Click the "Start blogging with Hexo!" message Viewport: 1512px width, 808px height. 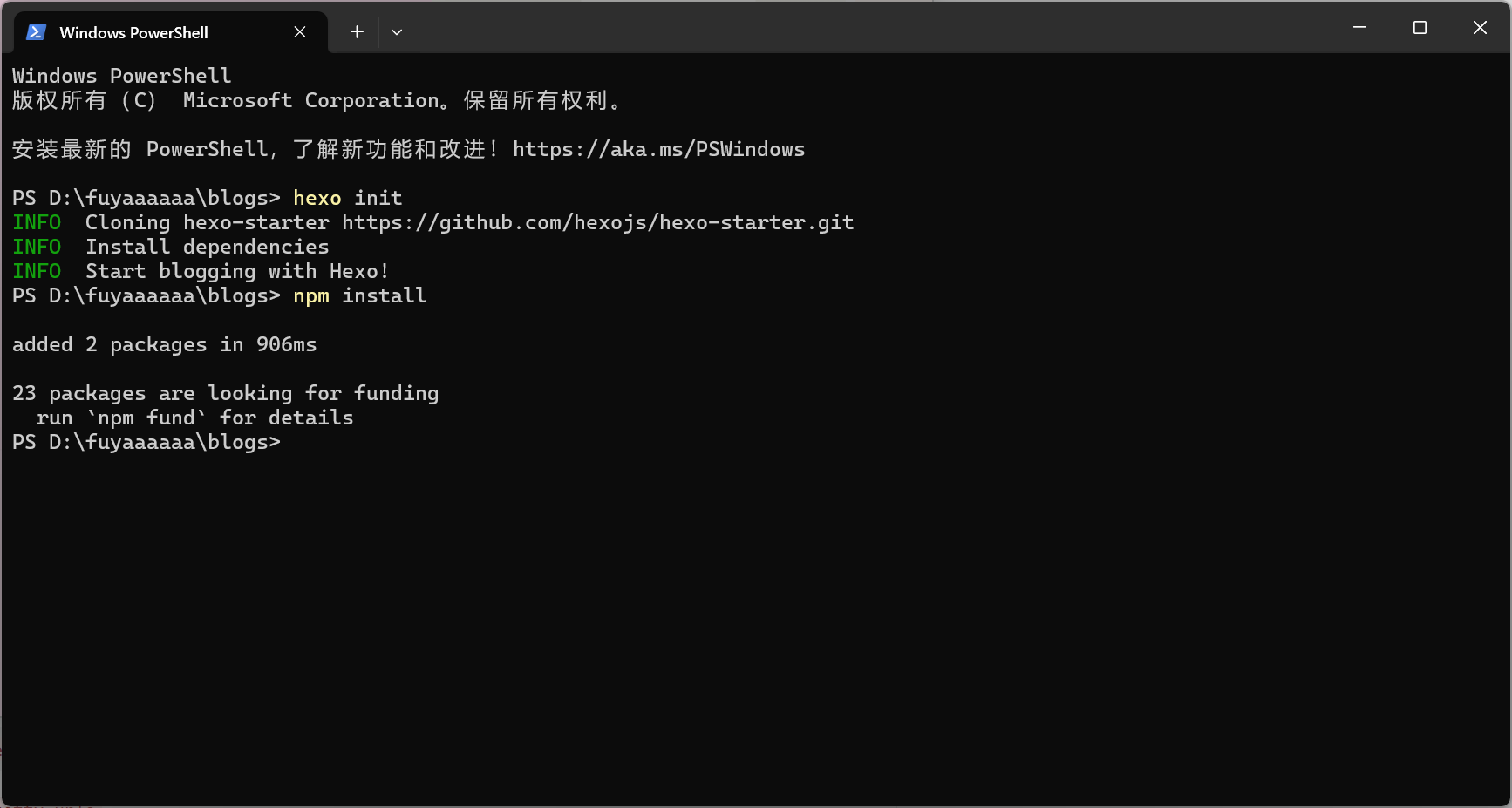[236, 272]
